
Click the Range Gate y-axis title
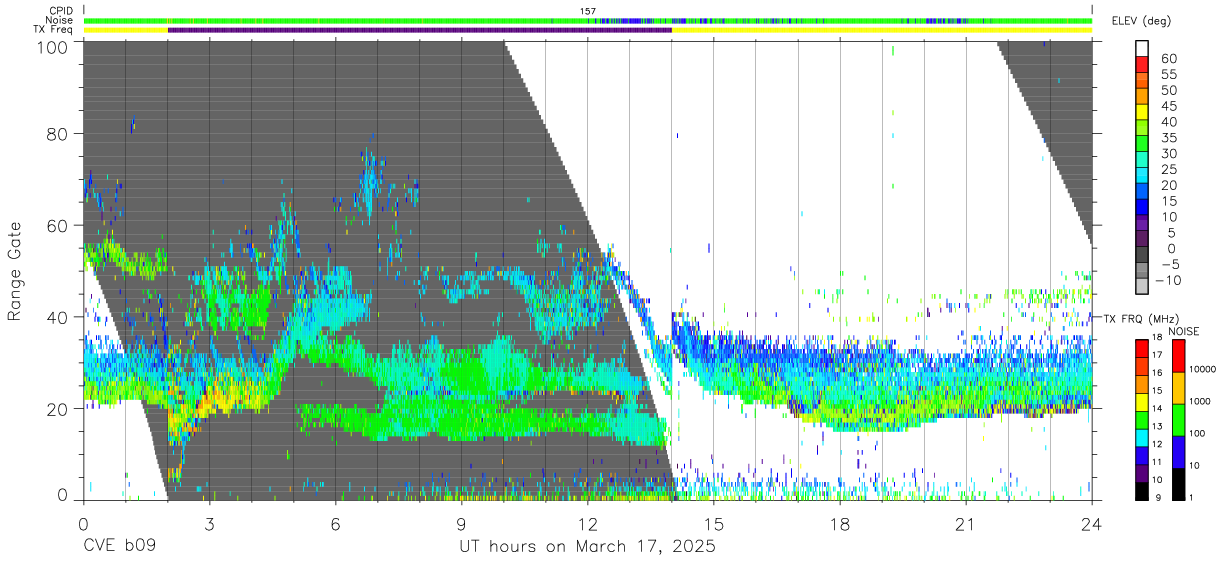tap(16, 271)
